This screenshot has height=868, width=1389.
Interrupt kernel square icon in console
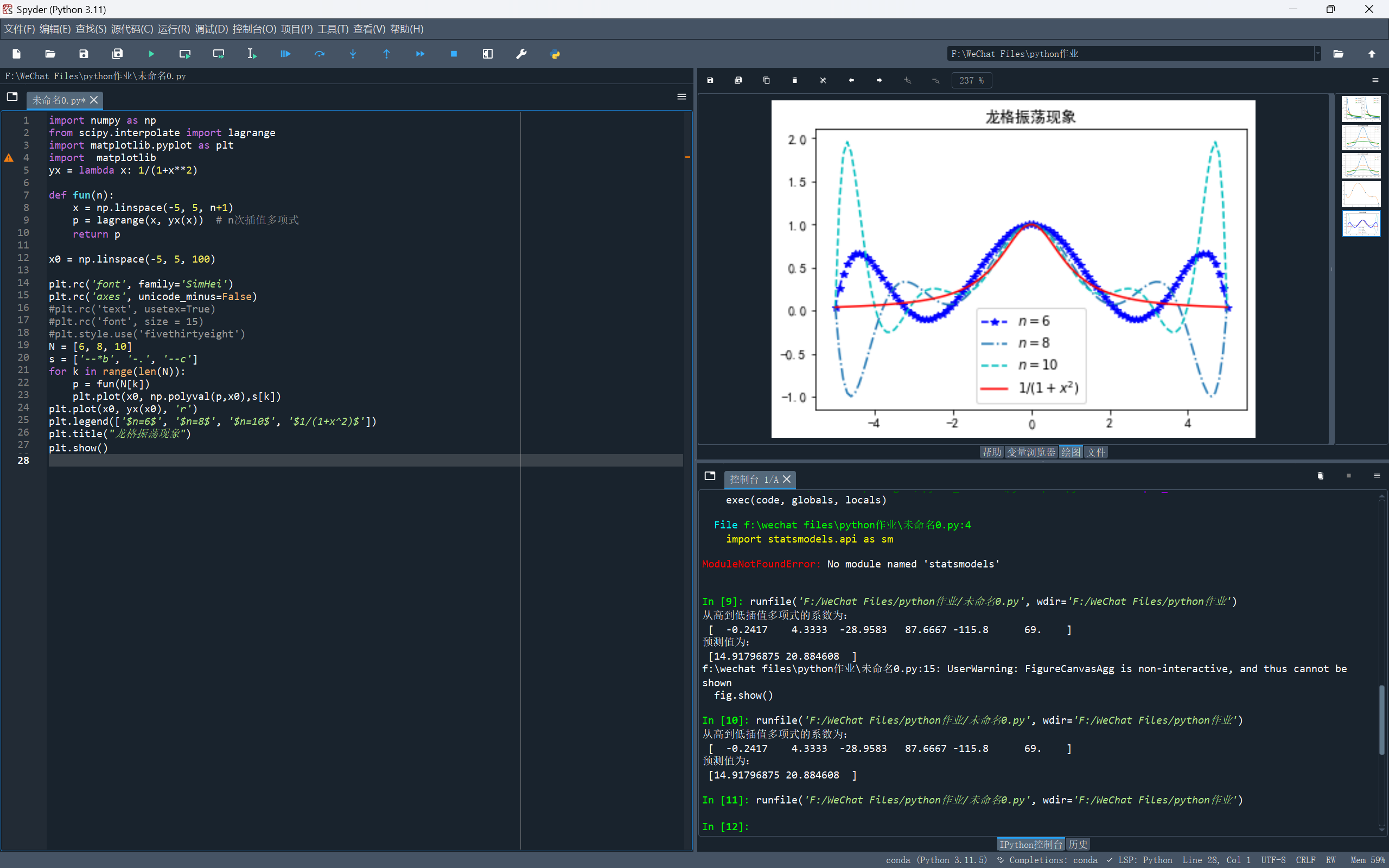point(1349,476)
